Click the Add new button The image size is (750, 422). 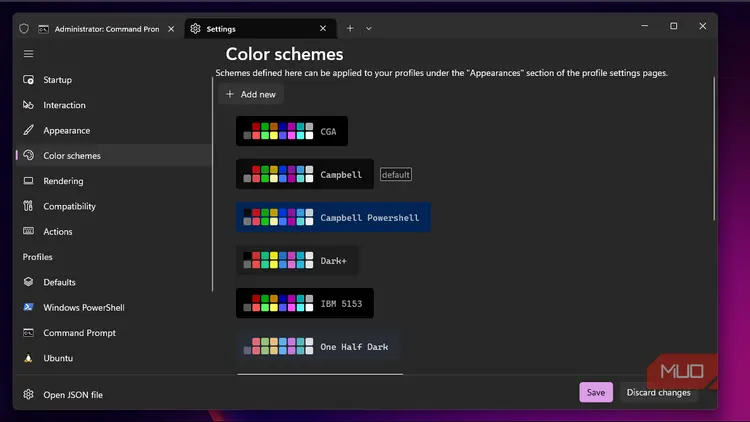coord(251,94)
